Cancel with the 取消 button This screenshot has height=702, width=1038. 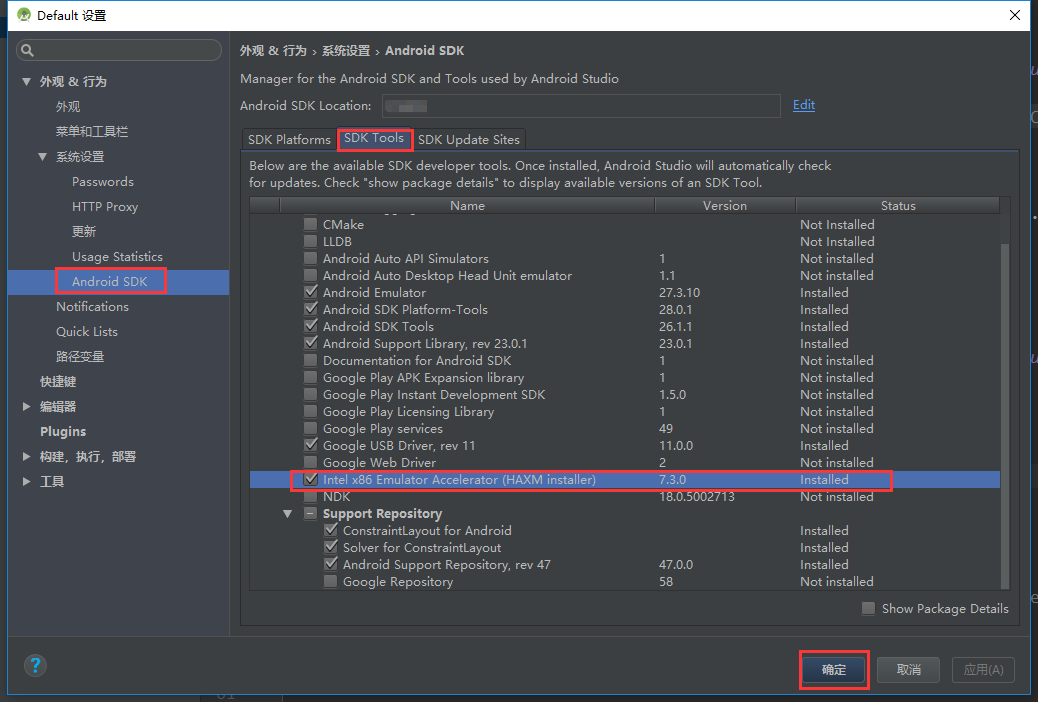click(x=908, y=670)
